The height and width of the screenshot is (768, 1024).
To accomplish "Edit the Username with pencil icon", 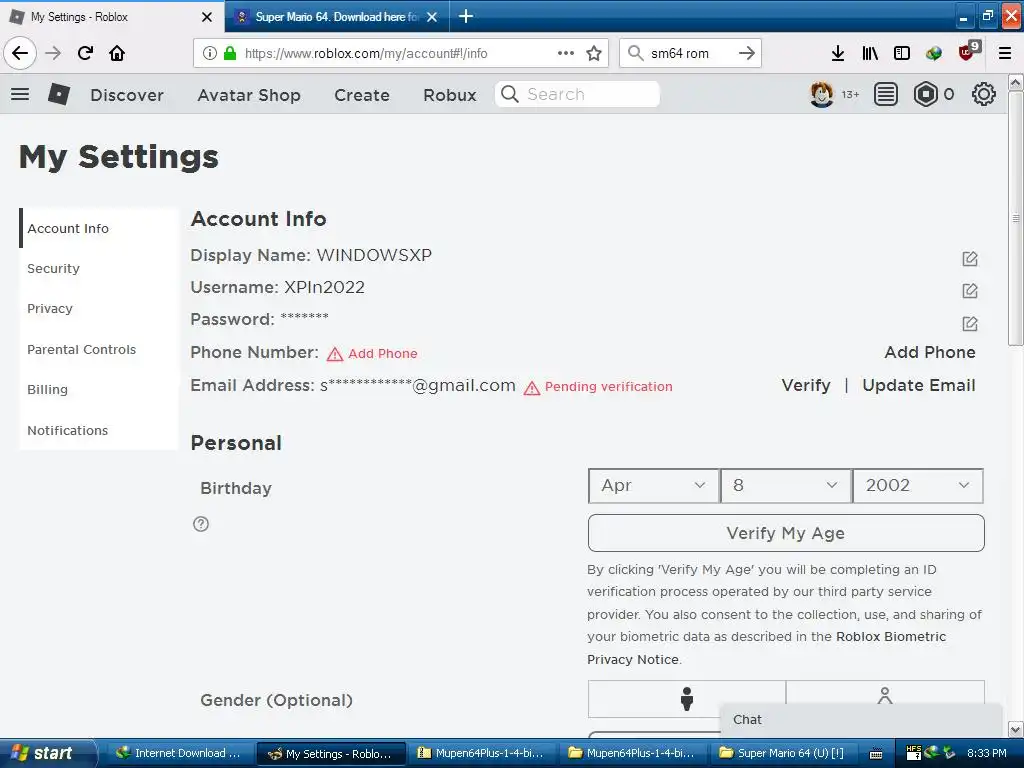I will tap(970, 291).
